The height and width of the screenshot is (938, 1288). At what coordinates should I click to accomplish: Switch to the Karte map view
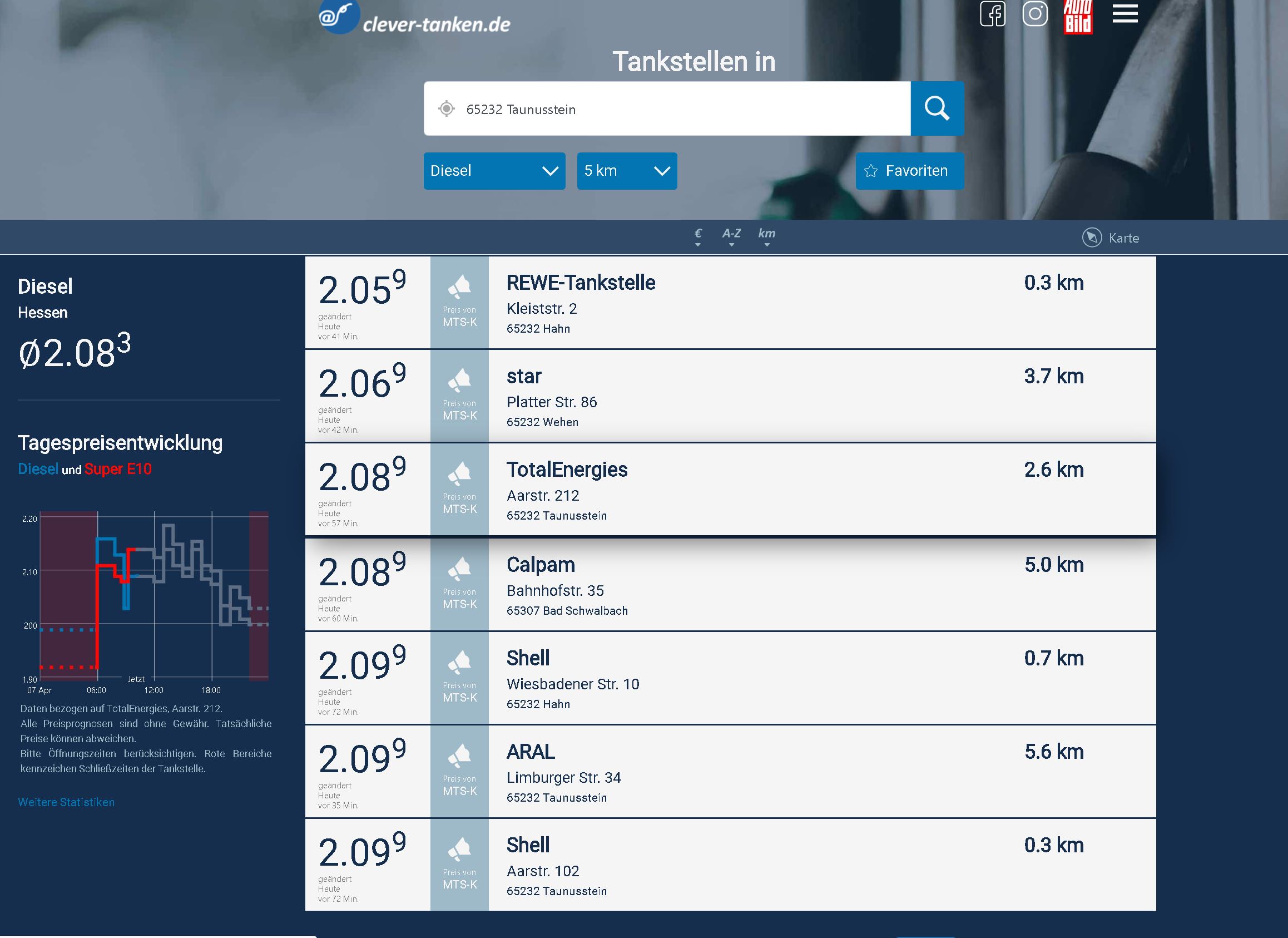point(1111,238)
